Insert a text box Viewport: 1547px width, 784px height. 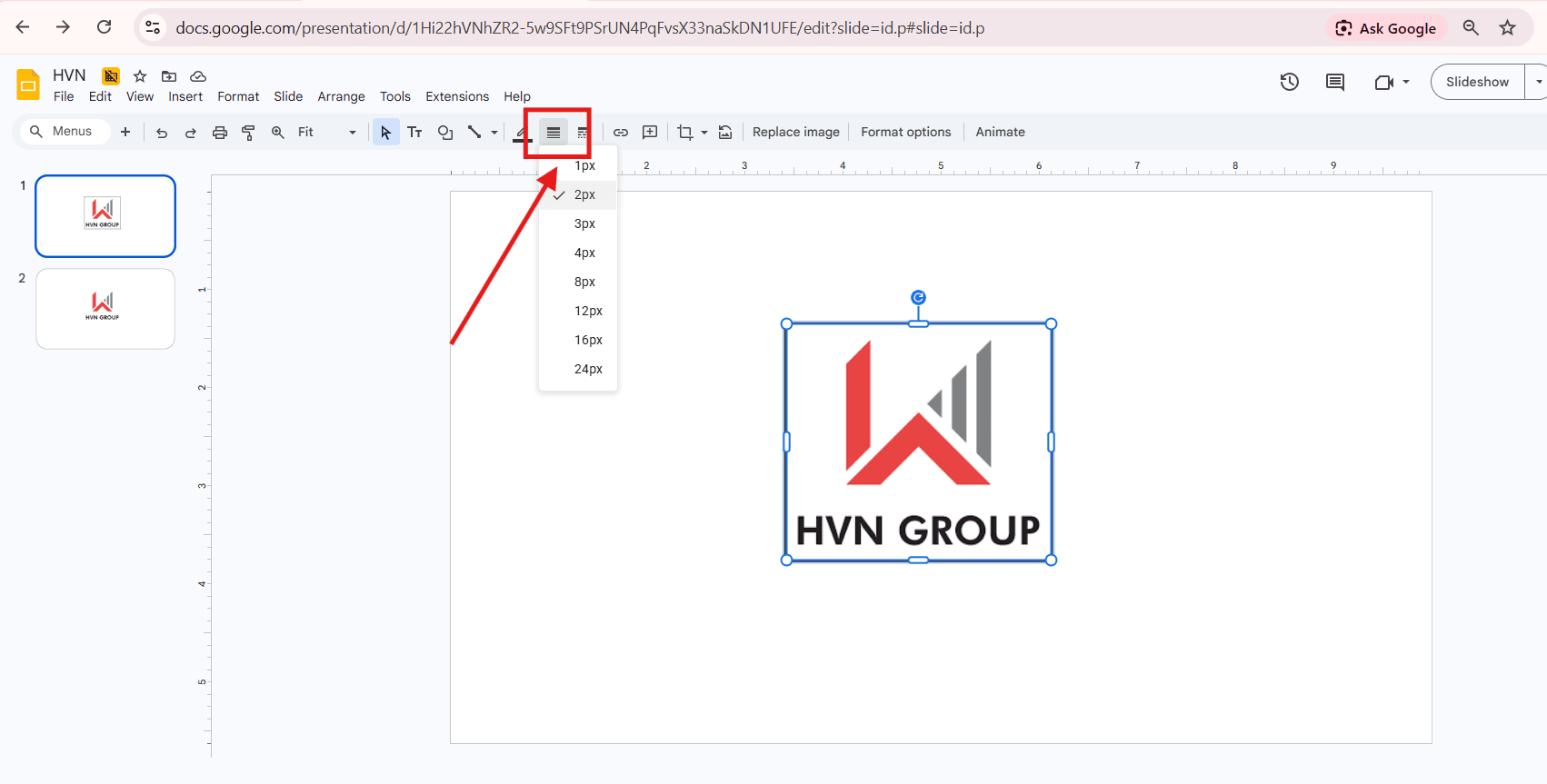click(x=414, y=133)
